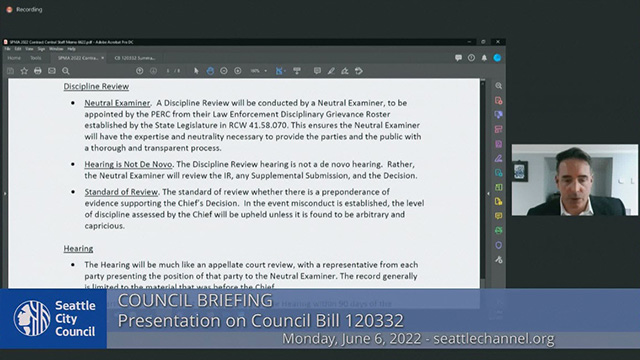Open the View menu
This screenshot has height=360, width=640.
(29, 49)
